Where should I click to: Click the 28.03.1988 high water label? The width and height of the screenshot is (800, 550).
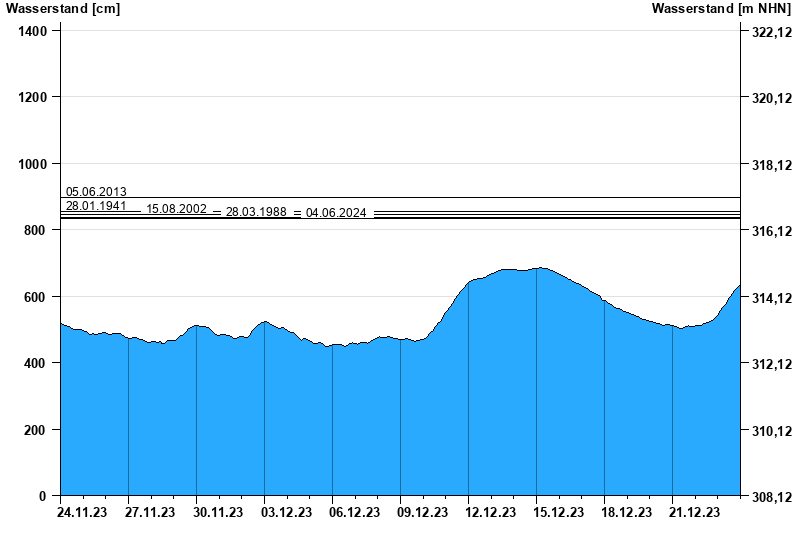[256, 213]
